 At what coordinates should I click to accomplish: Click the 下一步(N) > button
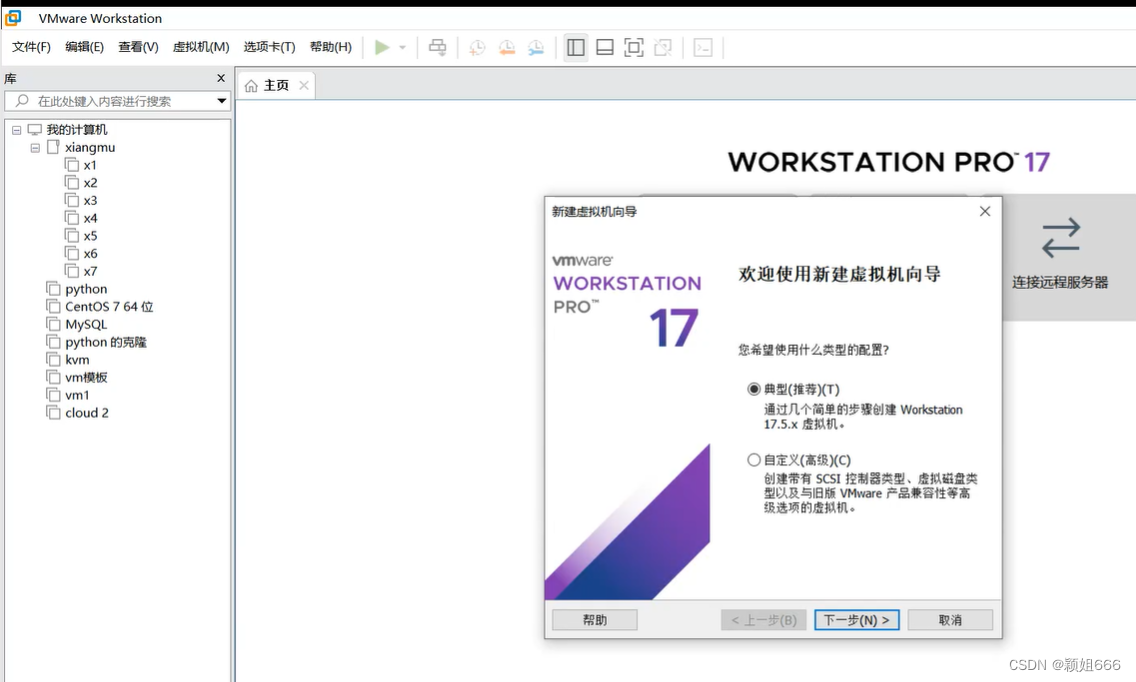(x=857, y=620)
